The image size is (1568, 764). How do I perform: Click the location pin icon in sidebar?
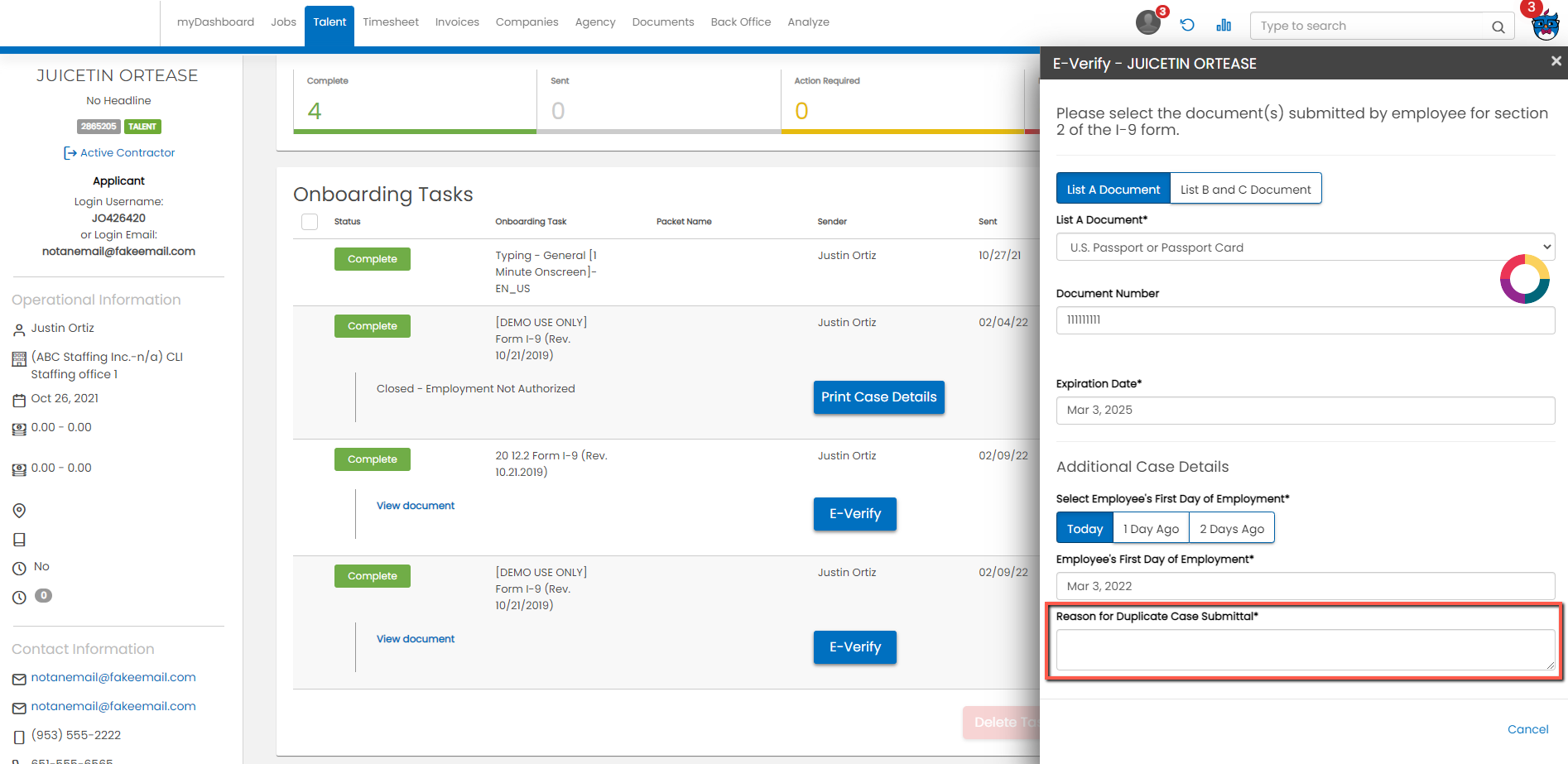click(x=19, y=511)
